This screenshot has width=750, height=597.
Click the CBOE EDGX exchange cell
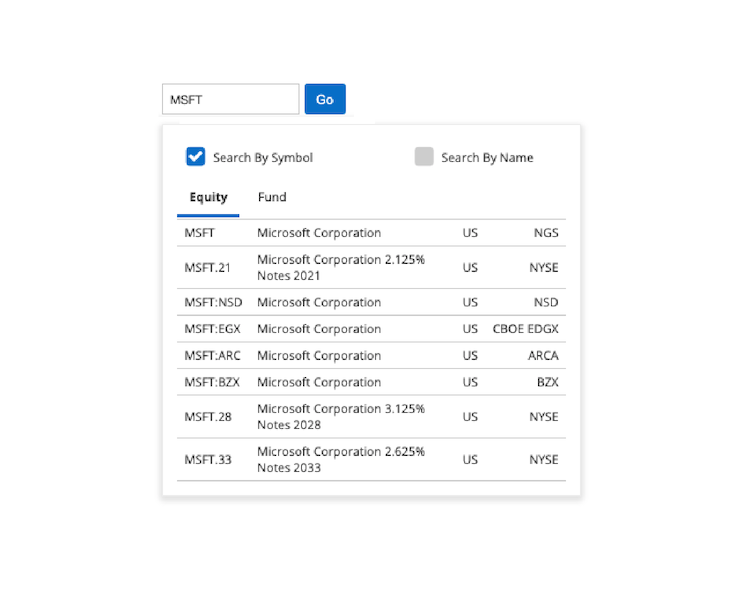point(525,329)
